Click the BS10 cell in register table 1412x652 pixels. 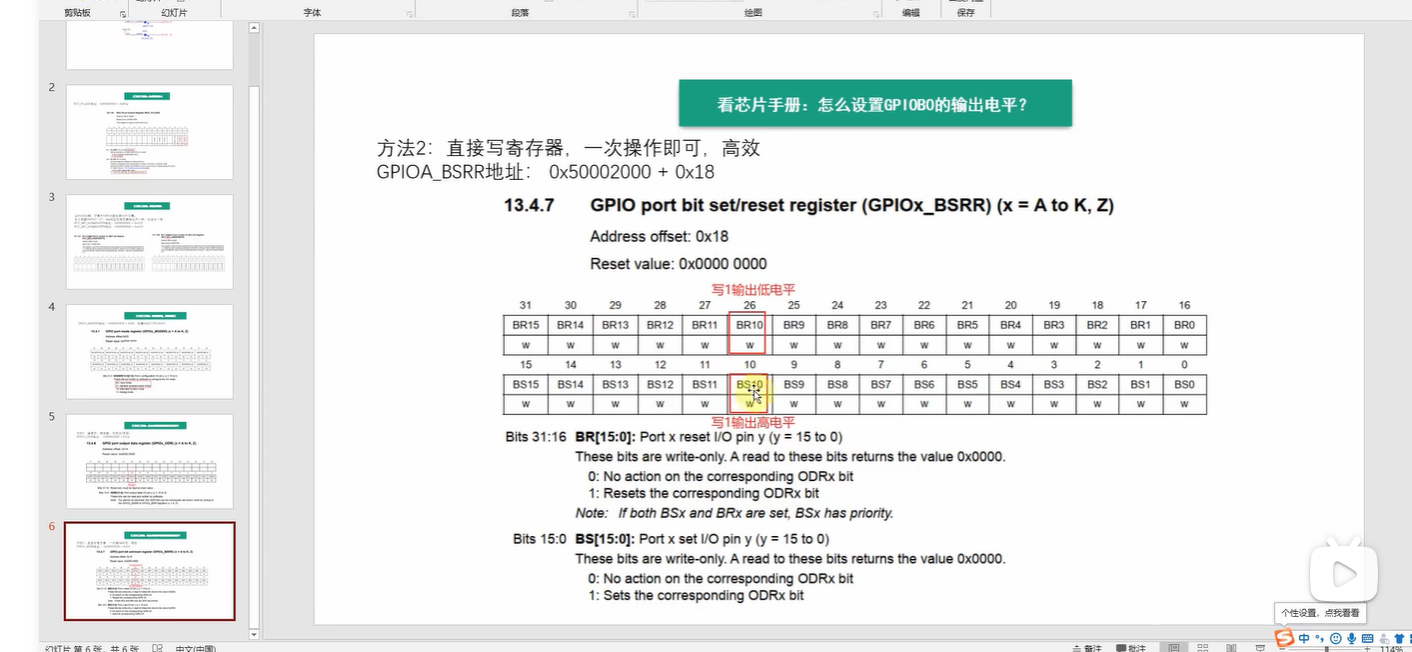749,385
